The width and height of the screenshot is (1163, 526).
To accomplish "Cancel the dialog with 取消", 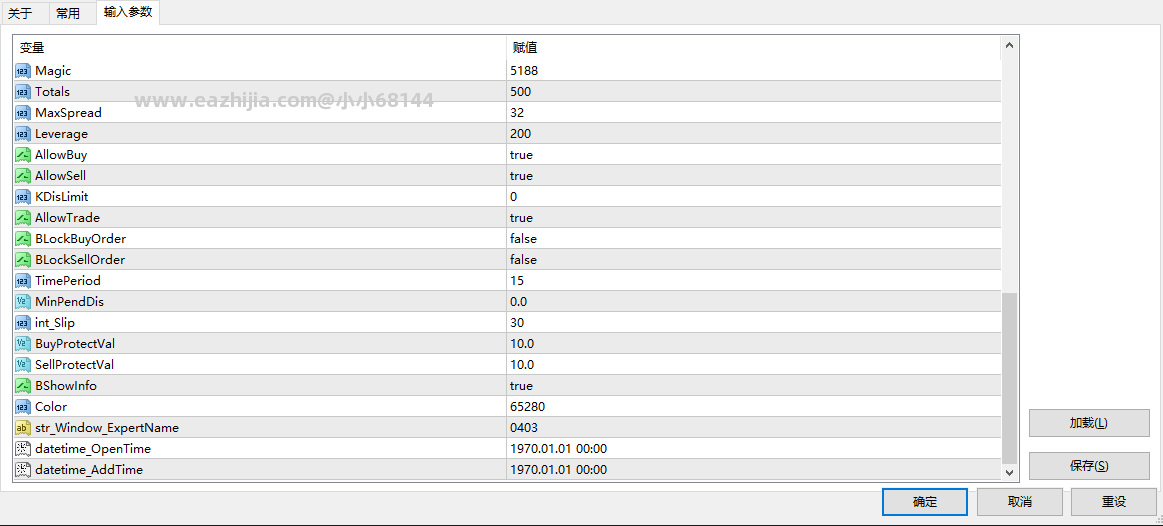I will coord(1020,502).
